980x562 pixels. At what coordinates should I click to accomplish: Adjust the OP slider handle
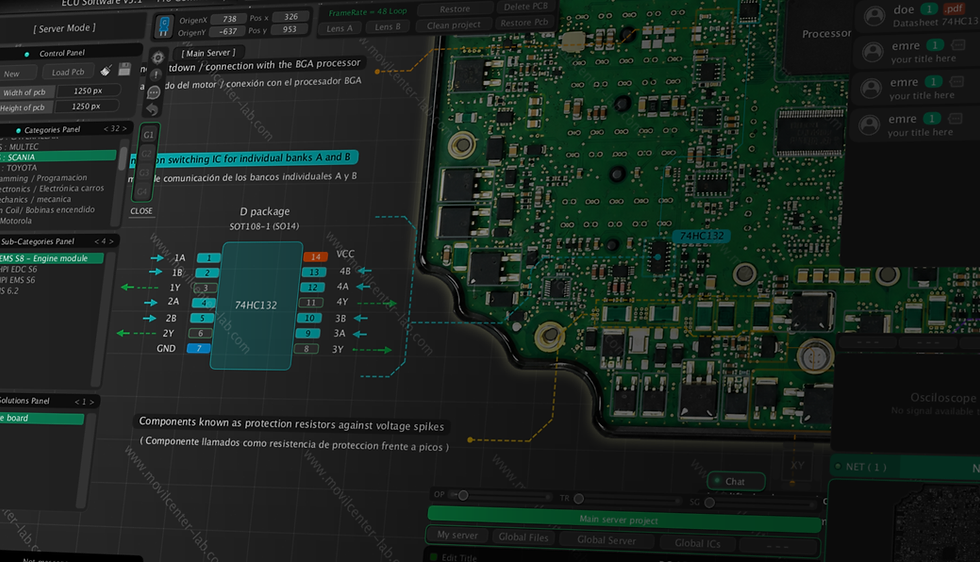tap(463, 495)
